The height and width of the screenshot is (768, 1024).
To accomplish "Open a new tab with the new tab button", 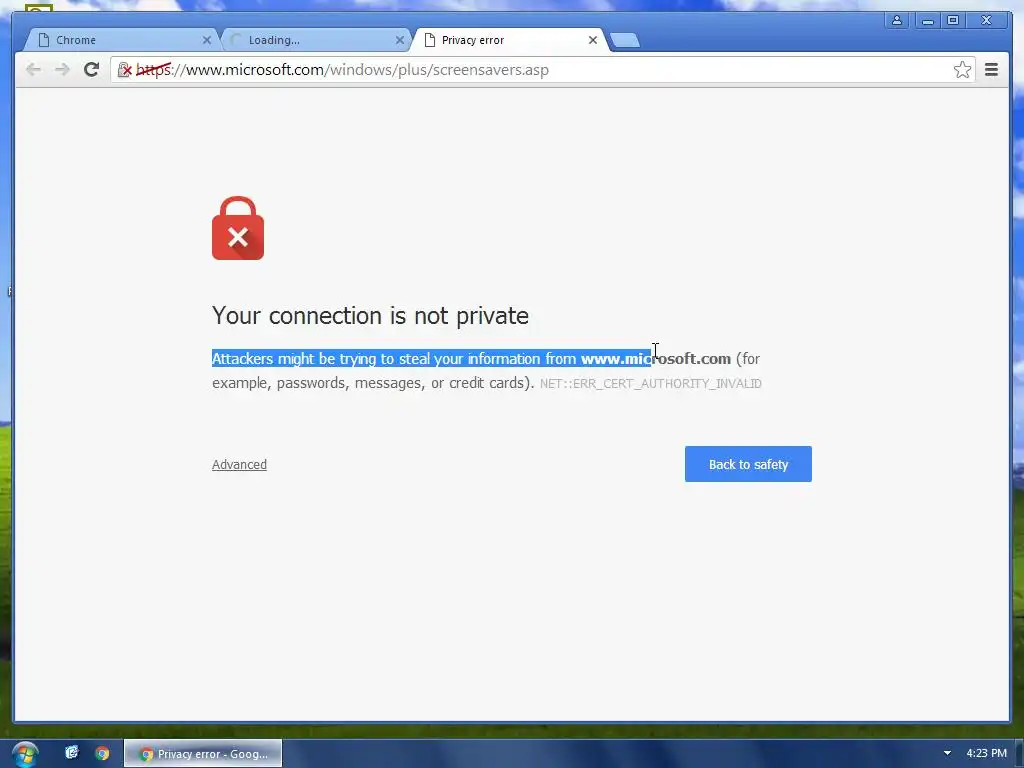I will 625,40.
